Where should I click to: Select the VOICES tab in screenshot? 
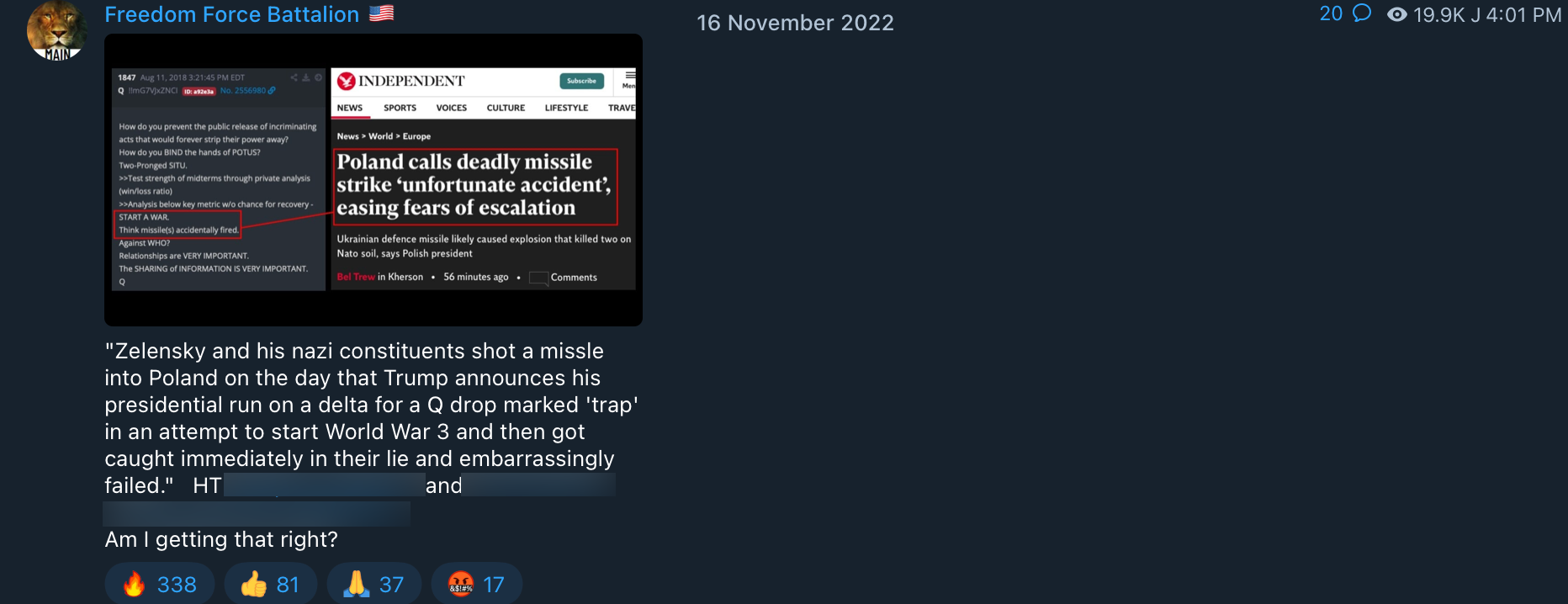click(451, 108)
